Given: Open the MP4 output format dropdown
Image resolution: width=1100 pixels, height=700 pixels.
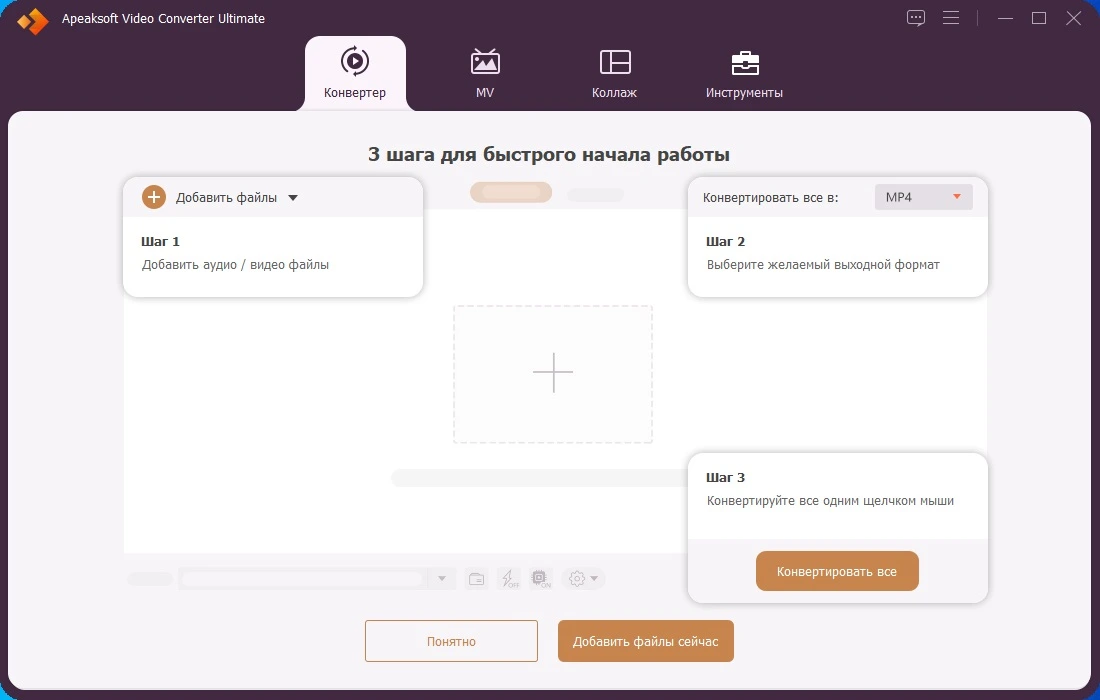Looking at the screenshot, I should (x=923, y=197).
